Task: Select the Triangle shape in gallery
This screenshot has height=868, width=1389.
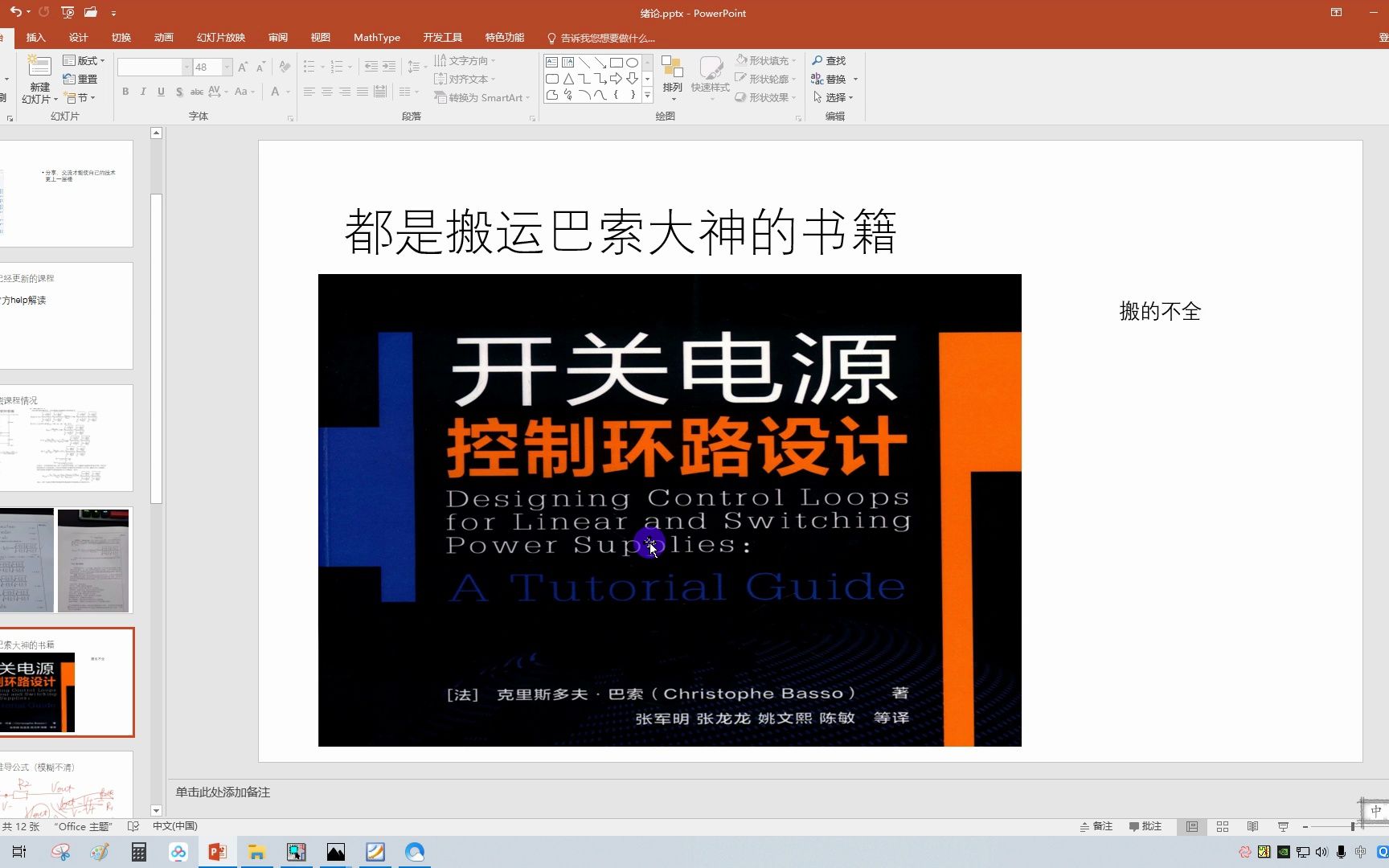Action: (x=568, y=79)
